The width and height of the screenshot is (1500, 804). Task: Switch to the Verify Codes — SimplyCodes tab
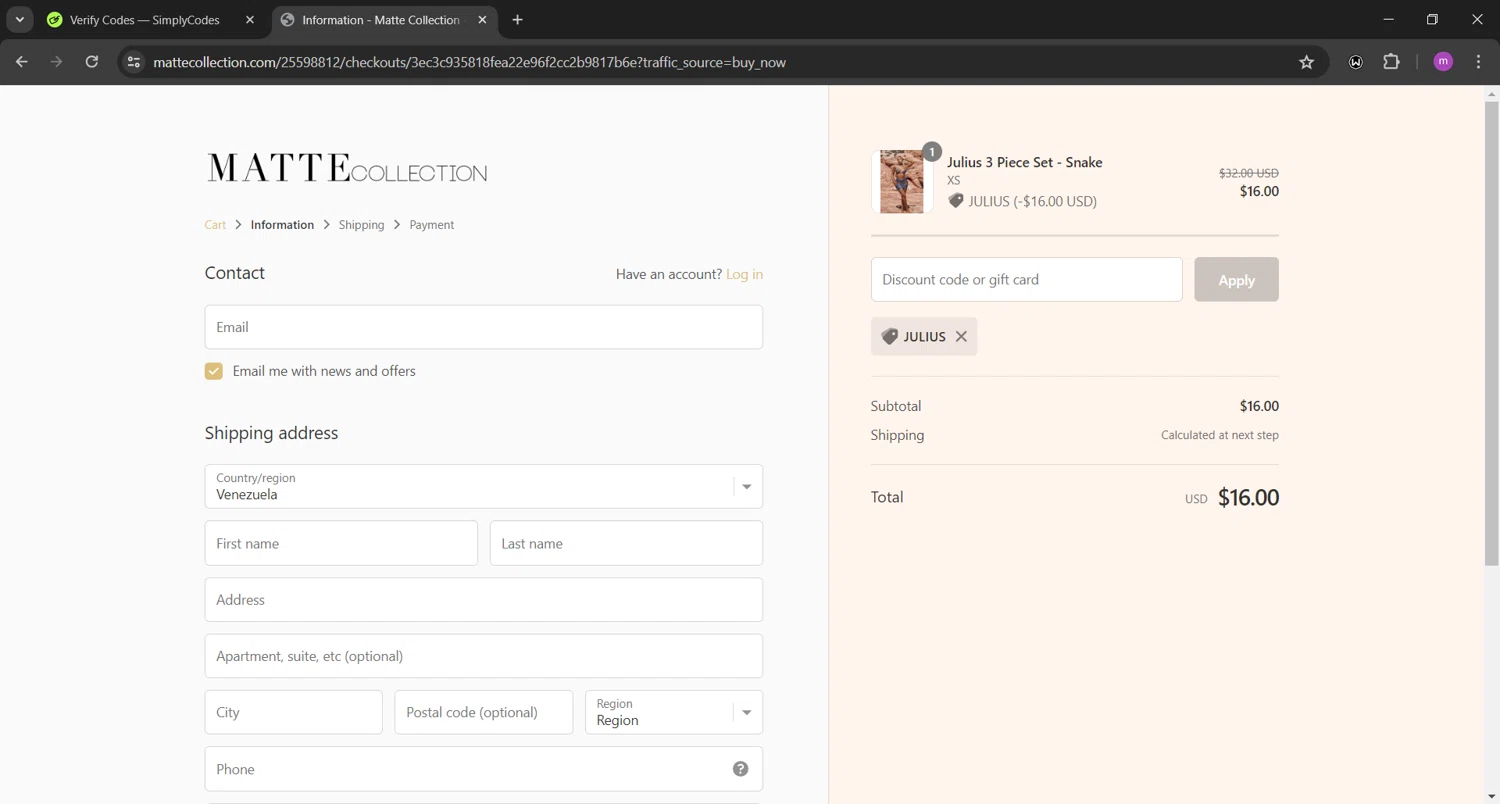point(152,20)
